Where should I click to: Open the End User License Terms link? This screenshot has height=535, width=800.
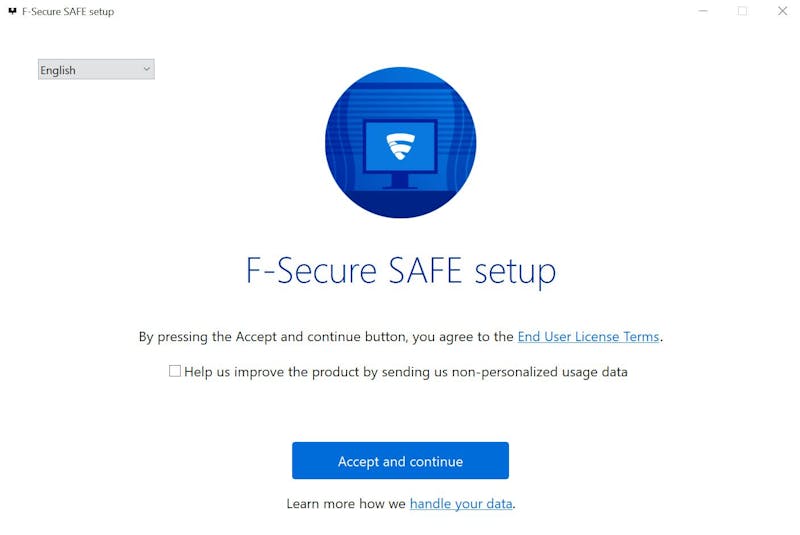[588, 337]
